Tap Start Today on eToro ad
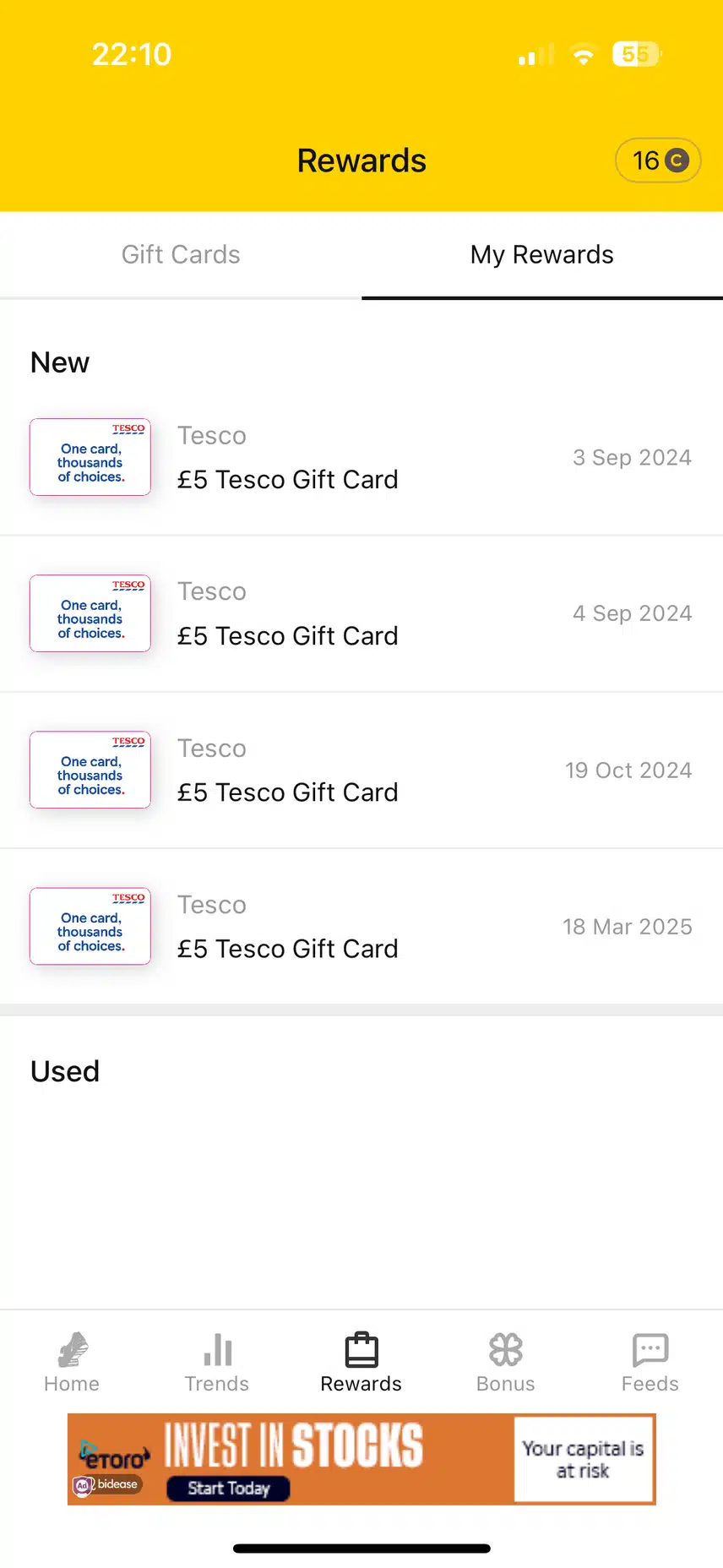Image resolution: width=723 pixels, height=1568 pixels. click(x=228, y=1488)
